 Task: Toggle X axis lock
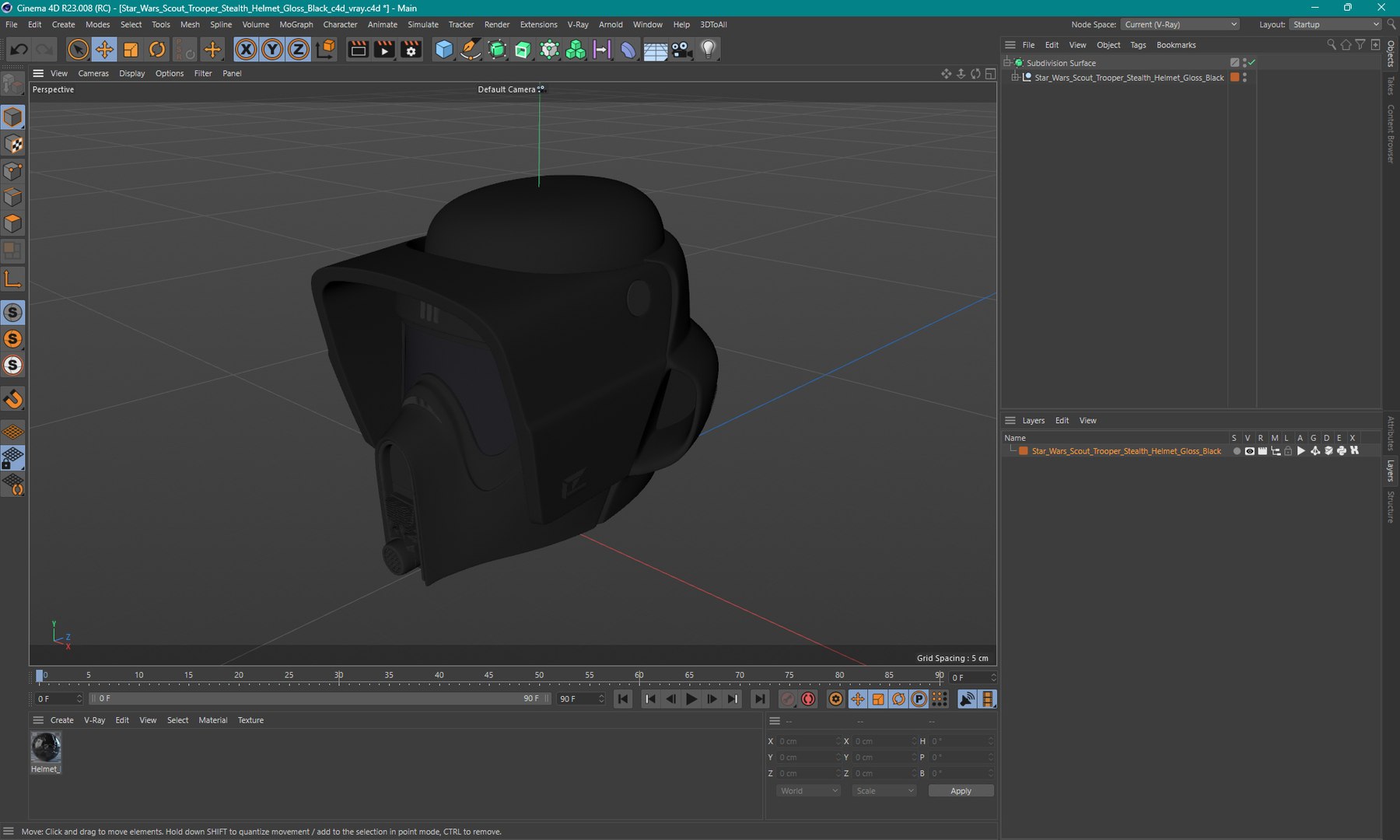(246, 50)
